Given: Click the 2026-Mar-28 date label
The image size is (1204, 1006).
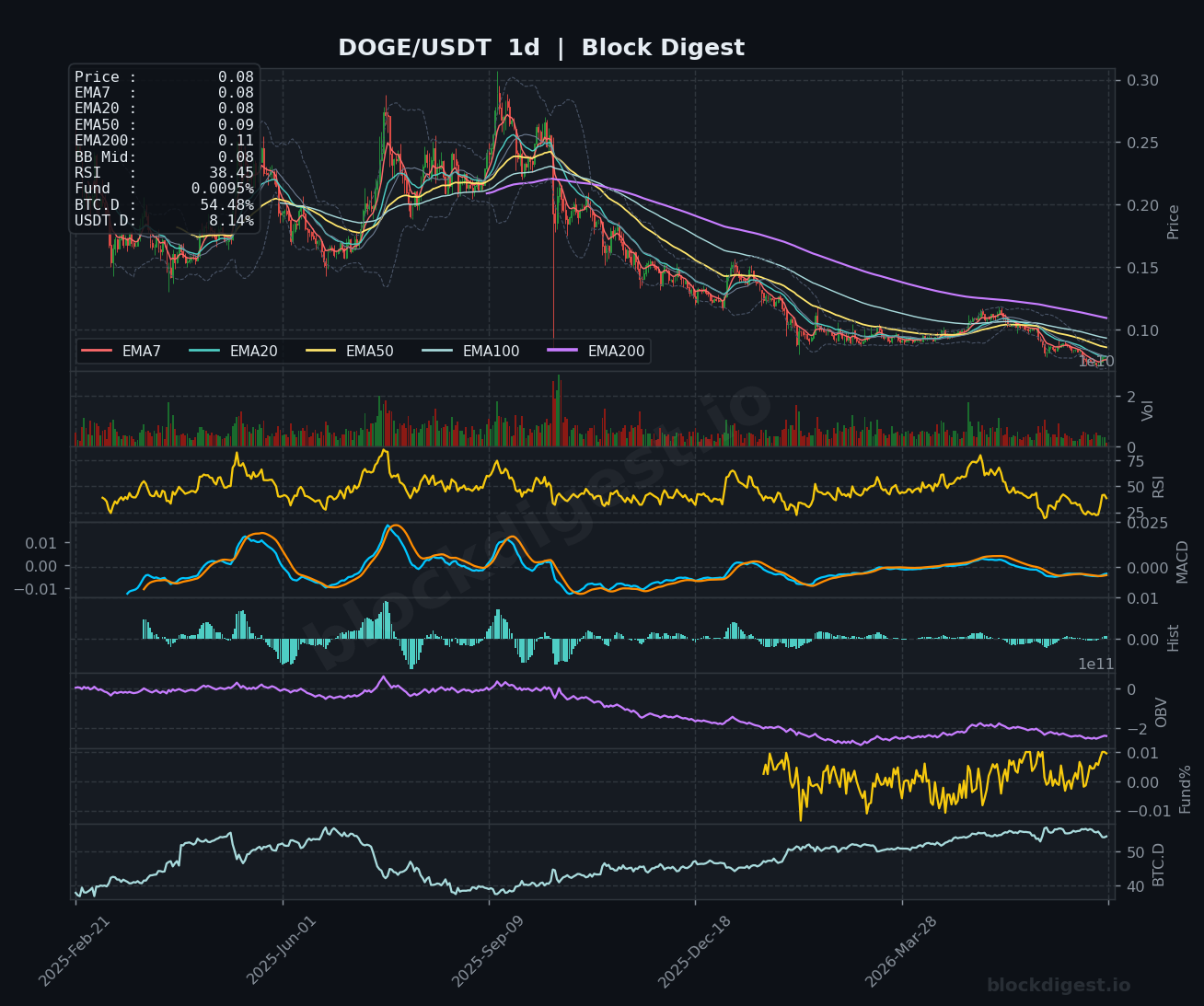Looking at the screenshot, I should (900, 952).
